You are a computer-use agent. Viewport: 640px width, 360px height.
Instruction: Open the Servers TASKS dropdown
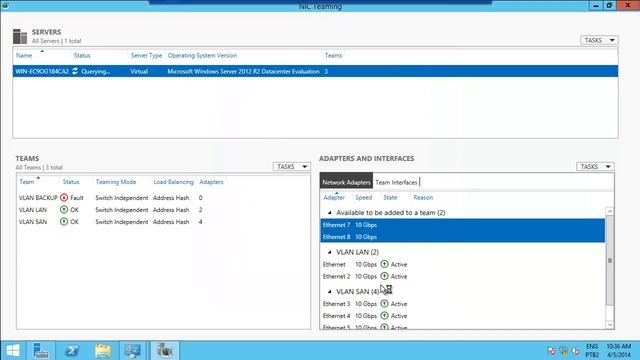[x=599, y=40]
